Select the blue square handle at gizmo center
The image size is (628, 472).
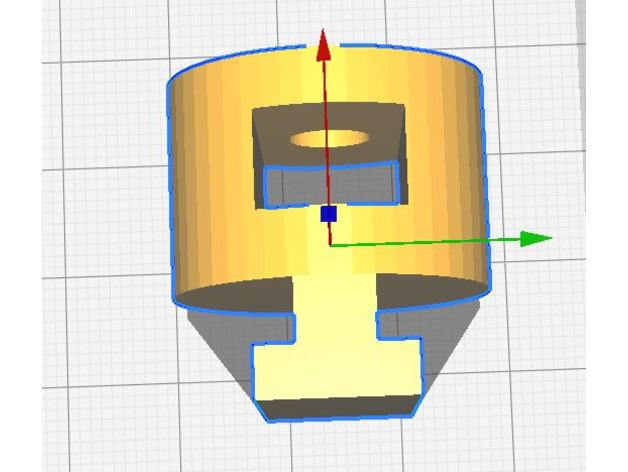(328, 214)
